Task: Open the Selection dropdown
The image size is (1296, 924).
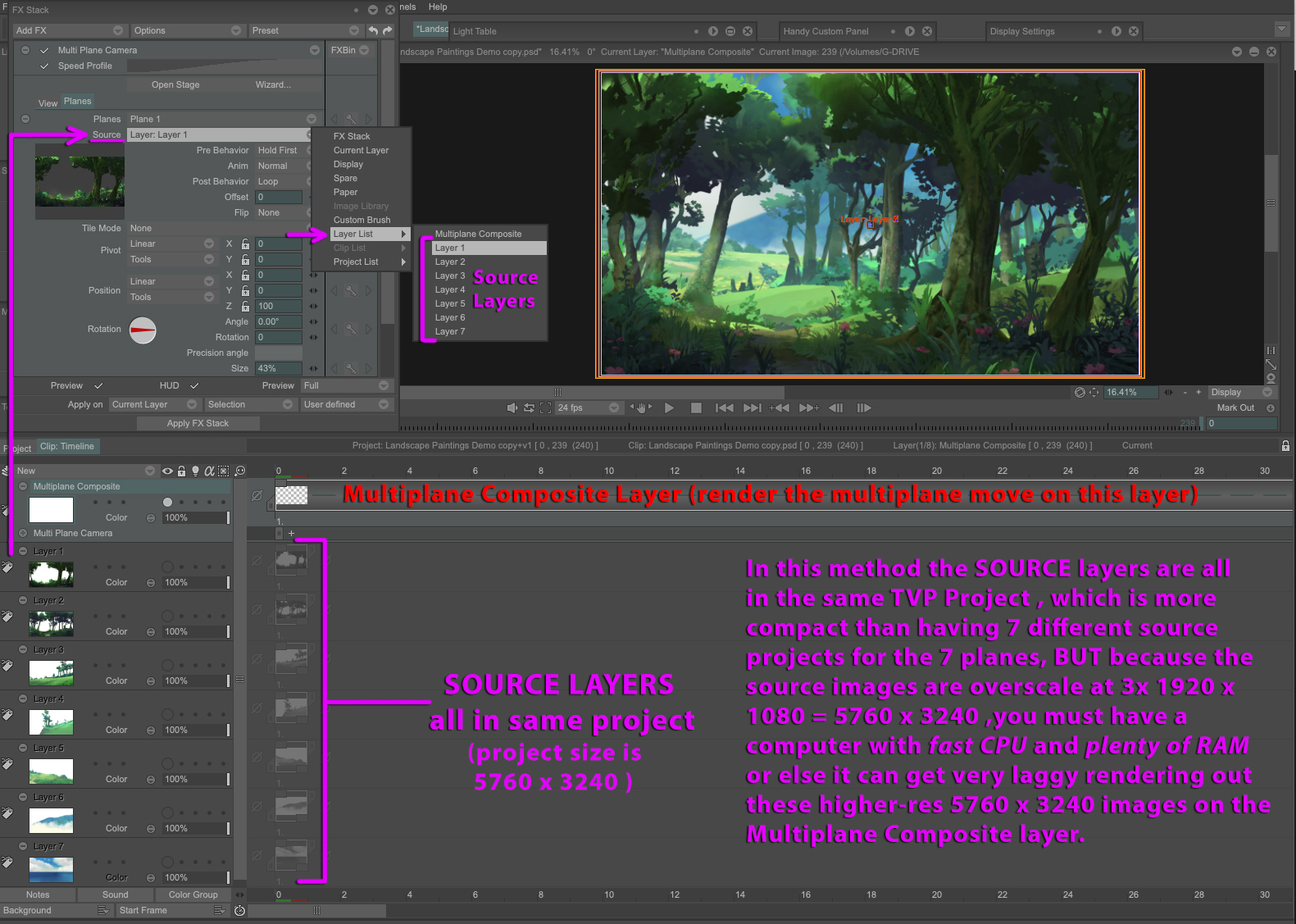Action: 250,404
